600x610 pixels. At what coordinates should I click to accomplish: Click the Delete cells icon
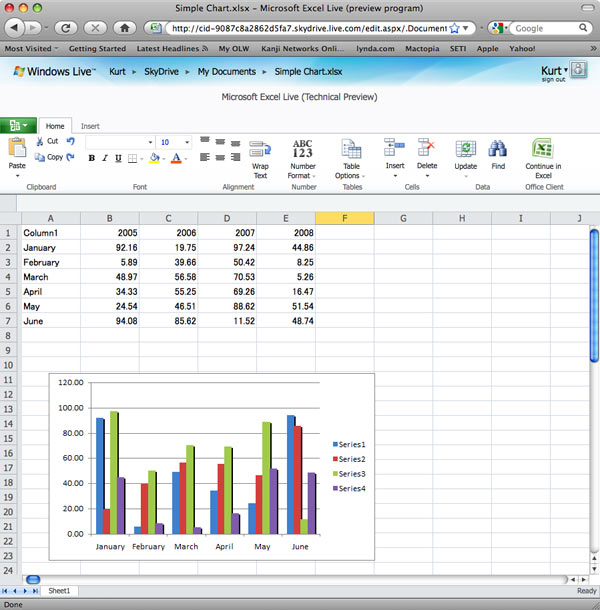tap(427, 149)
